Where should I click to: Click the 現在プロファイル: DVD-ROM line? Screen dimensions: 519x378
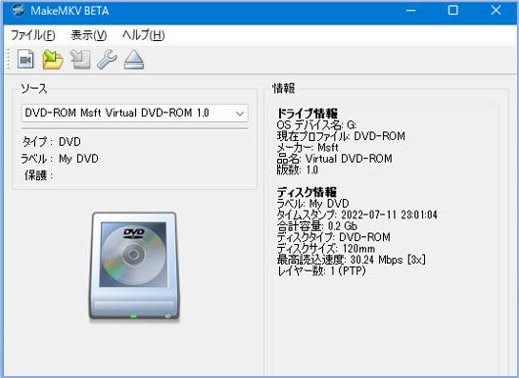click(341, 136)
